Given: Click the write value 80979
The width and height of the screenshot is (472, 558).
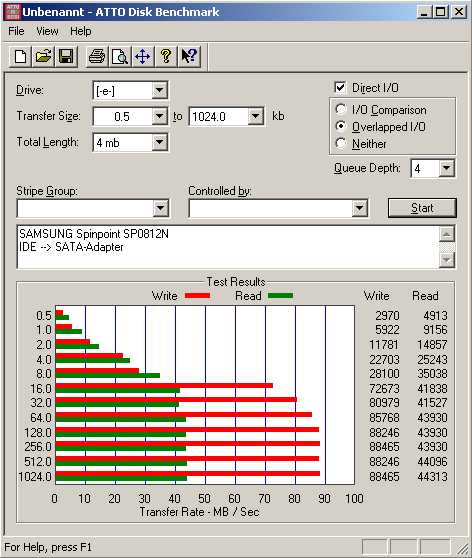Looking at the screenshot, I should pos(384,402).
